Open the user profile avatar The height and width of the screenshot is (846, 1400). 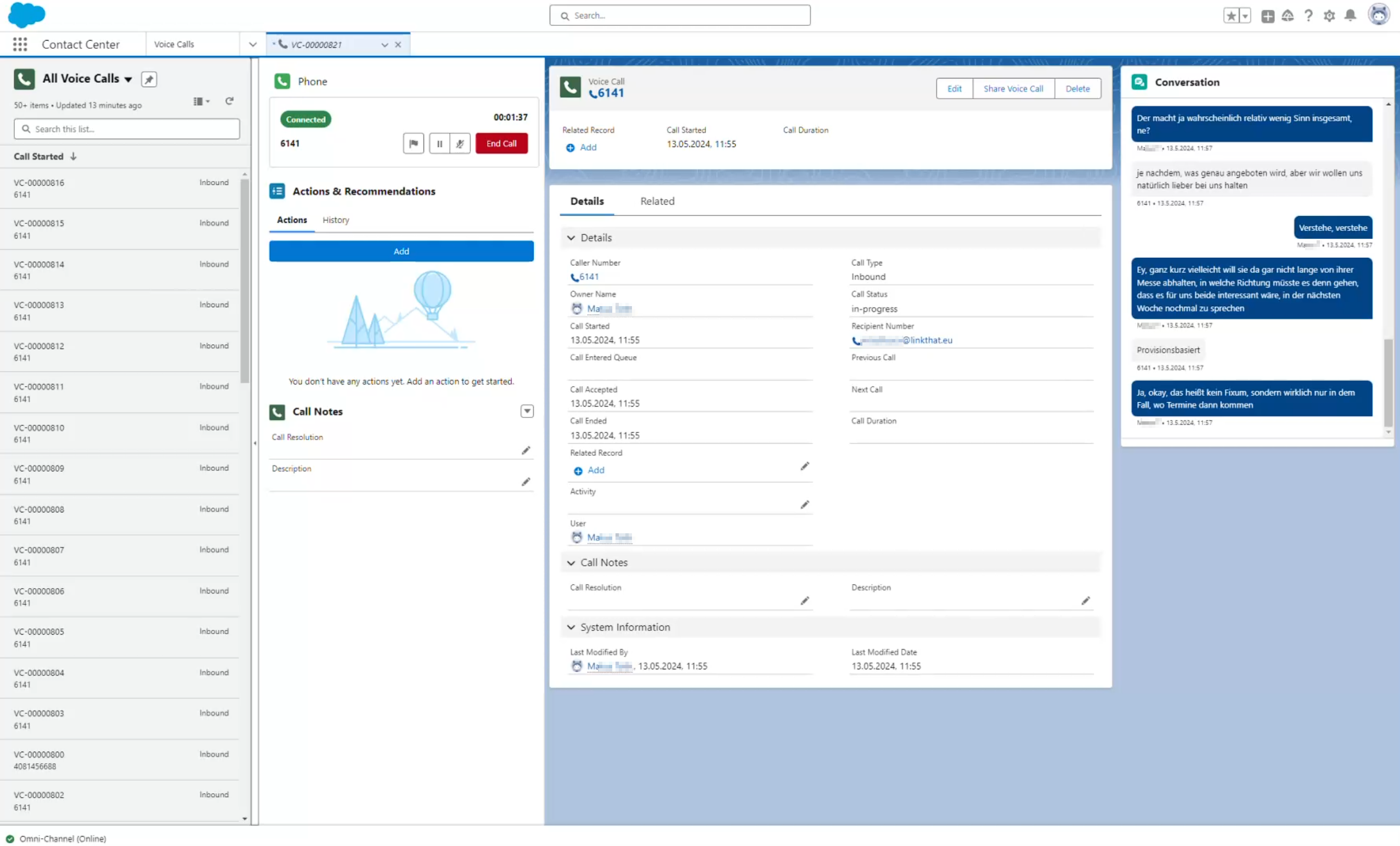1379,15
